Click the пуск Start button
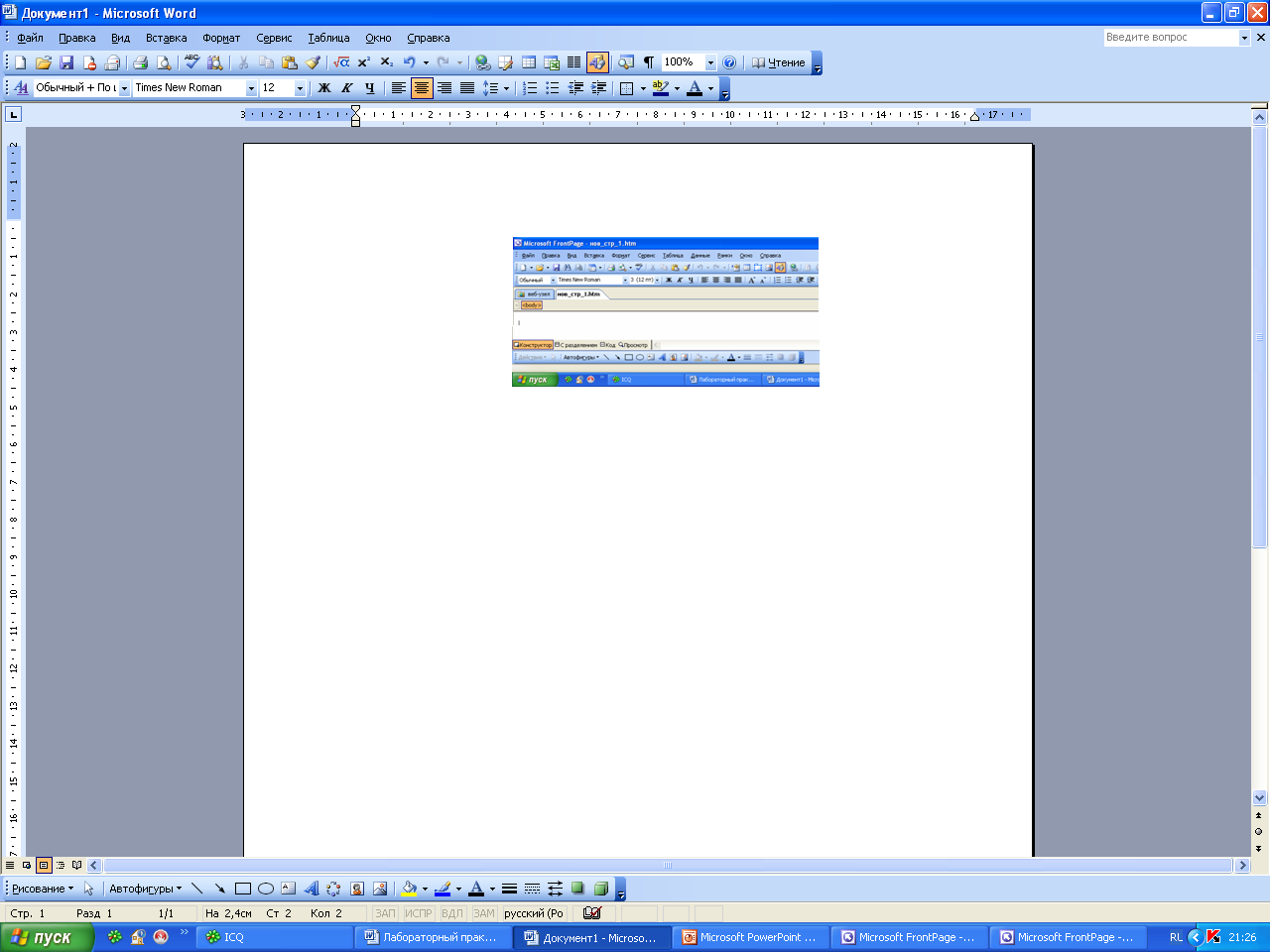 pos(47,937)
